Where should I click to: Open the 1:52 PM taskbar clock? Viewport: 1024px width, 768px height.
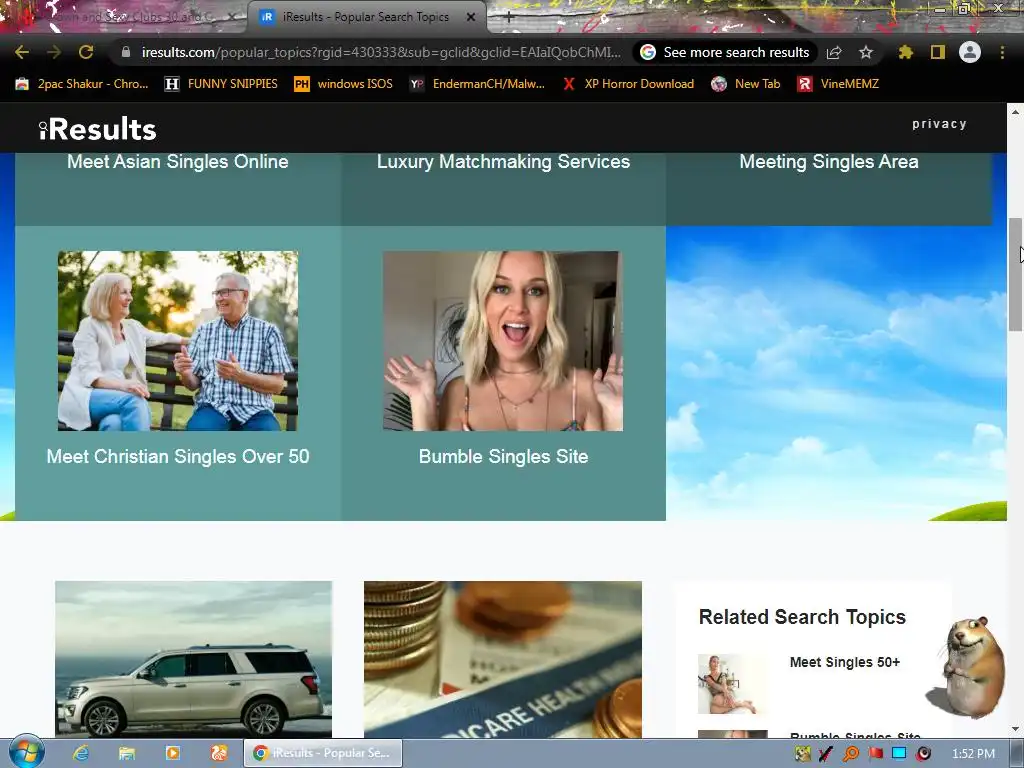[973, 754]
